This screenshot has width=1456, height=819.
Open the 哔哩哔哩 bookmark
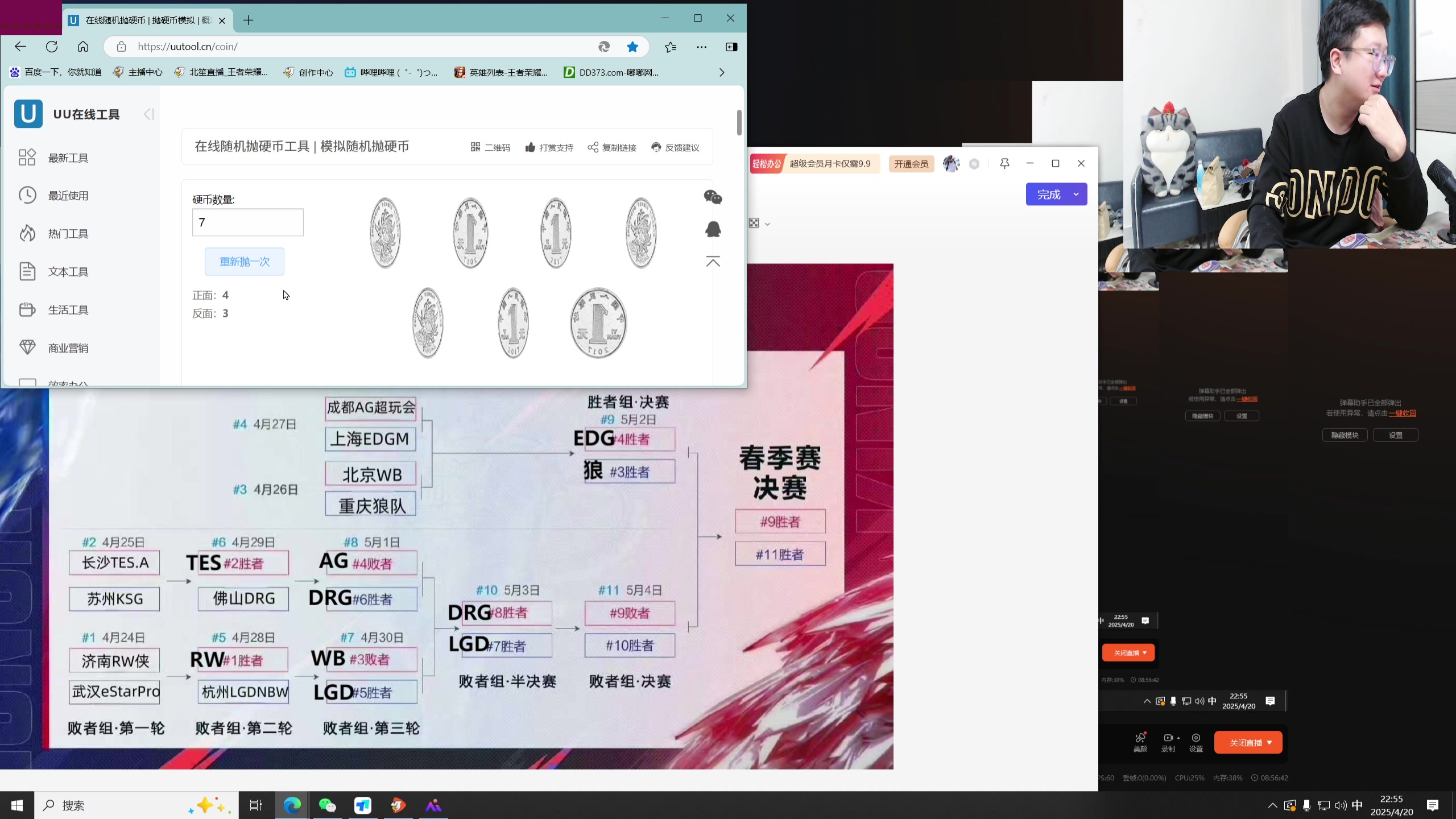[x=391, y=72]
